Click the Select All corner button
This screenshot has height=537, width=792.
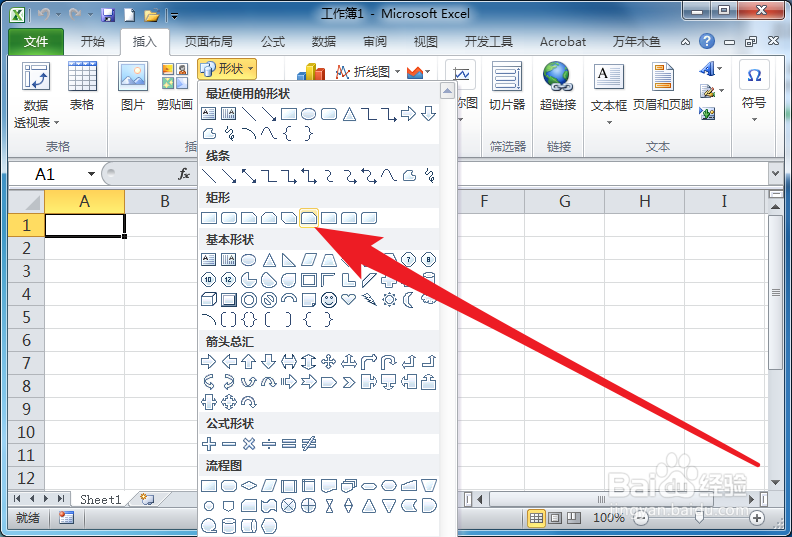(26, 202)
